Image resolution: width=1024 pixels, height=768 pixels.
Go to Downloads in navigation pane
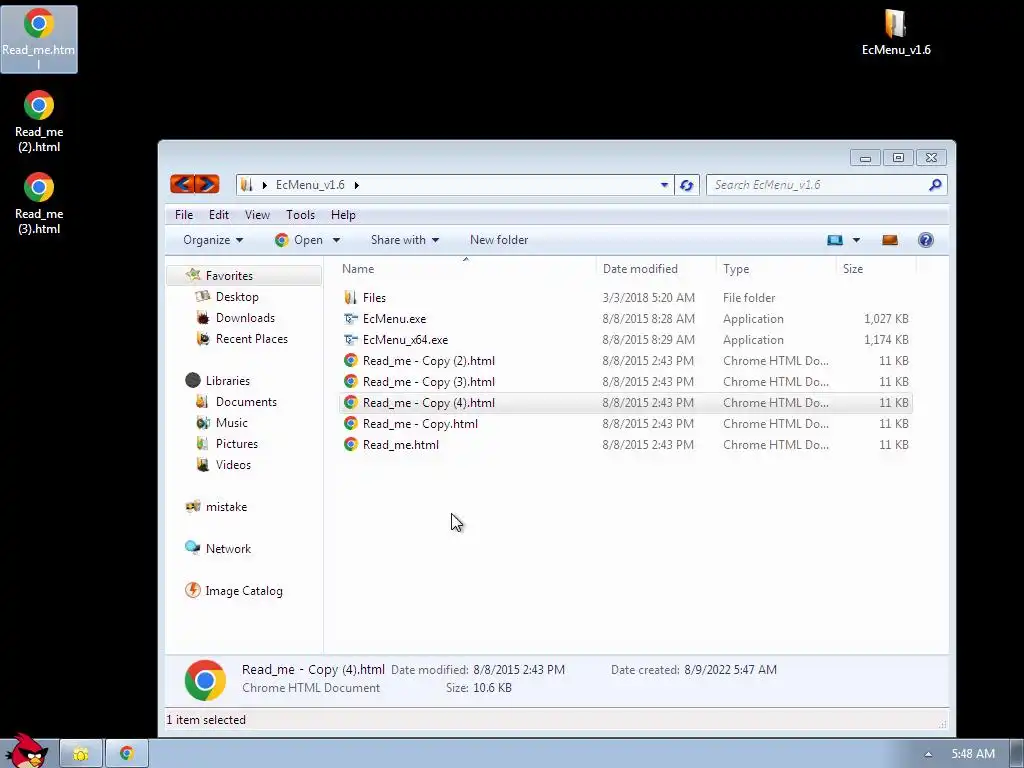pos(245,317)
